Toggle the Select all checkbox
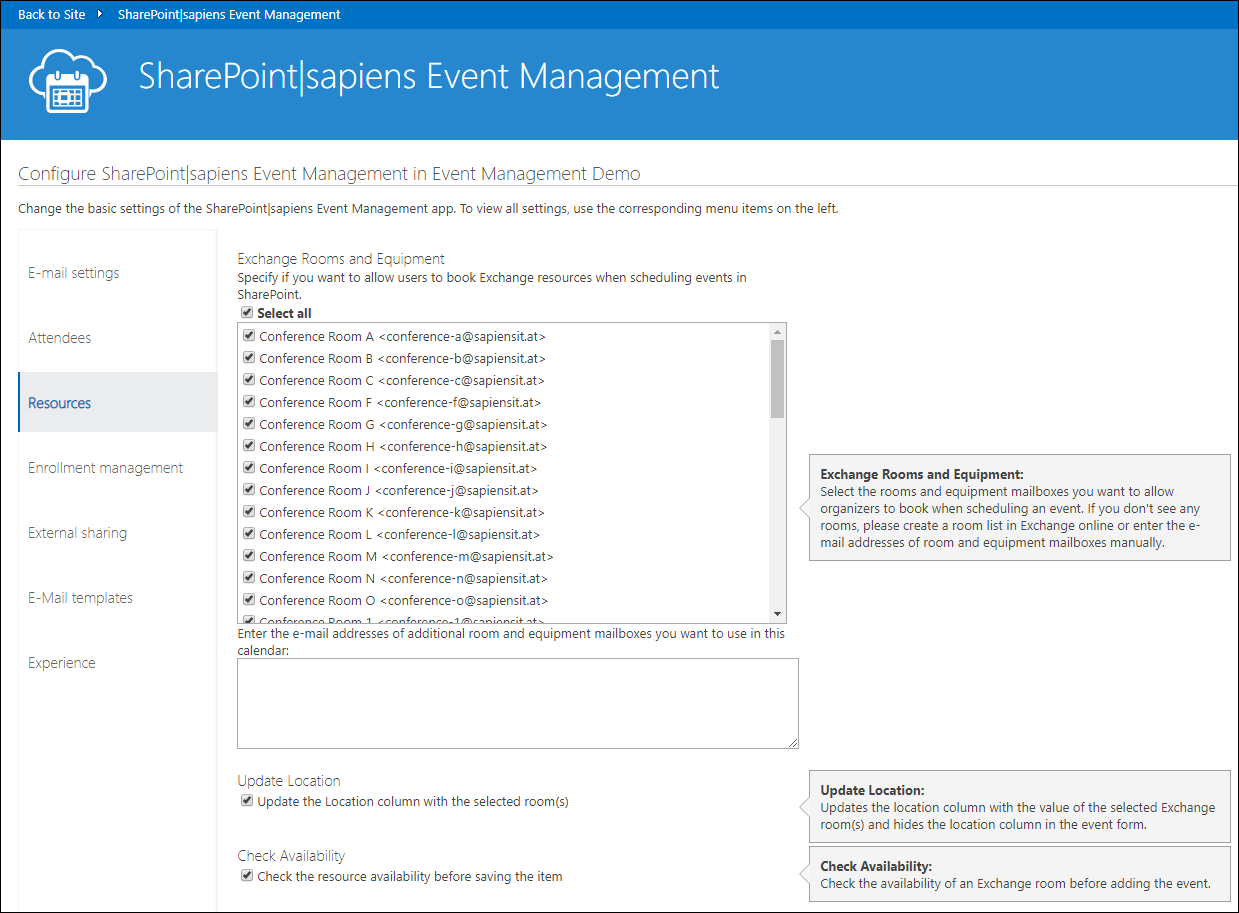 (247, 313)
